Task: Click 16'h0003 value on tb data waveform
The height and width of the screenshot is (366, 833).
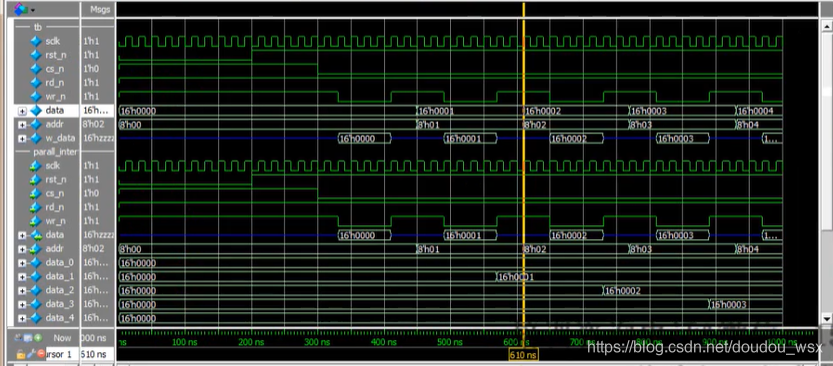Action: tap(648, 111)
